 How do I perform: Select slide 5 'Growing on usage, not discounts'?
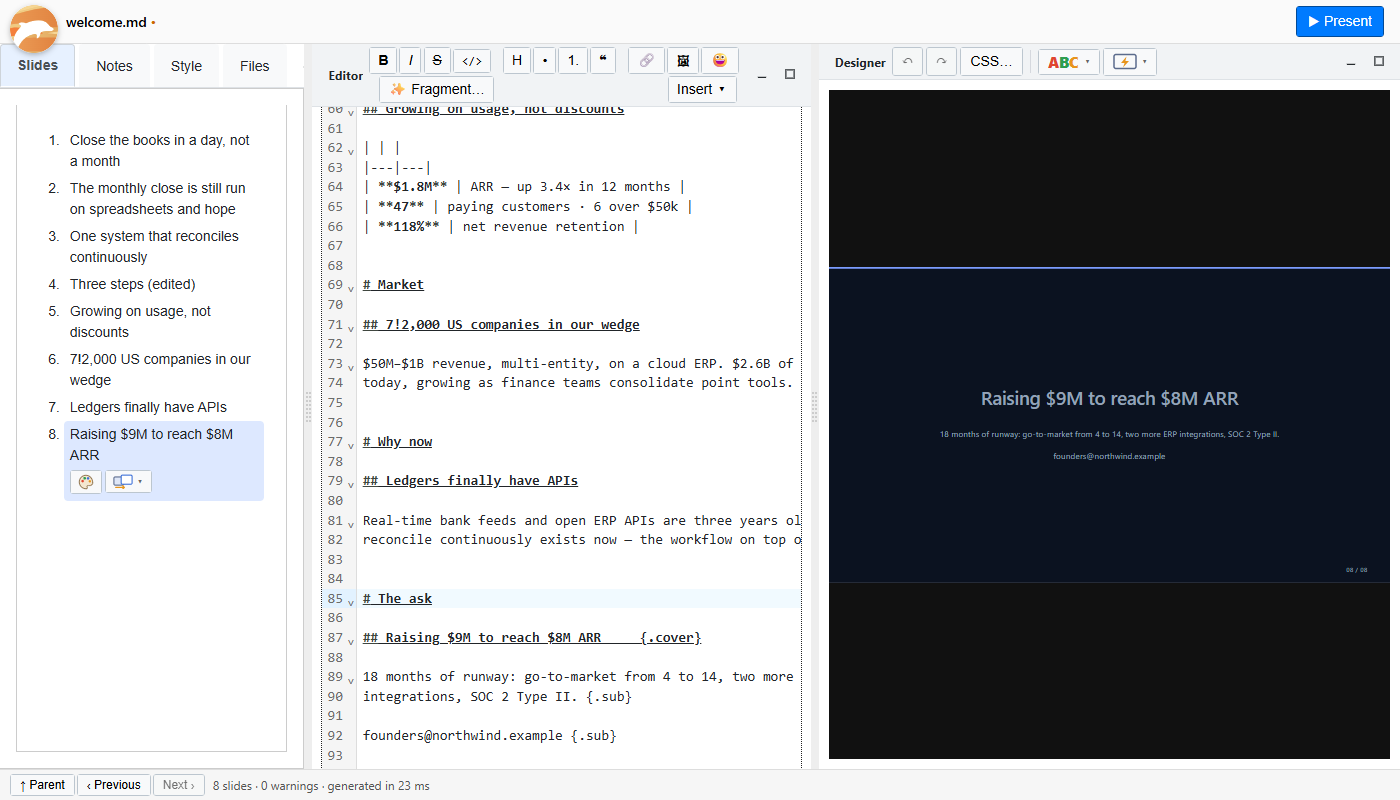point(140,322)
